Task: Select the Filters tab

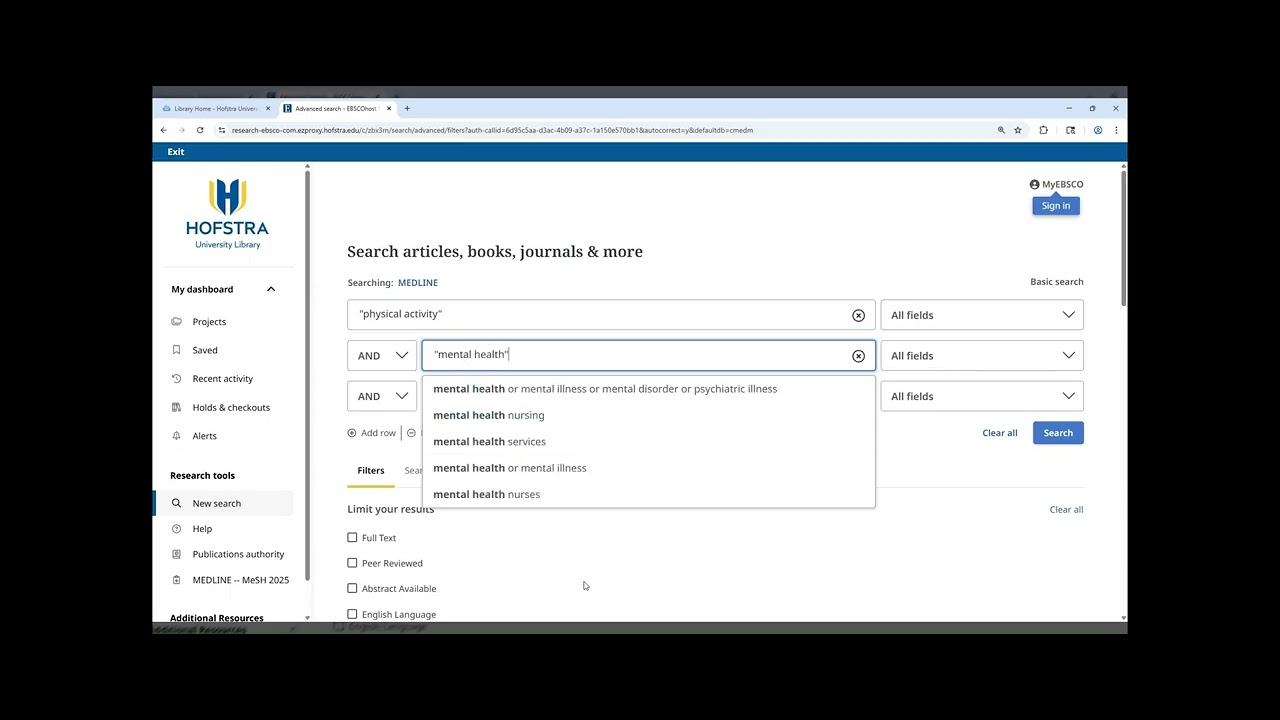Action: (371, 471)
